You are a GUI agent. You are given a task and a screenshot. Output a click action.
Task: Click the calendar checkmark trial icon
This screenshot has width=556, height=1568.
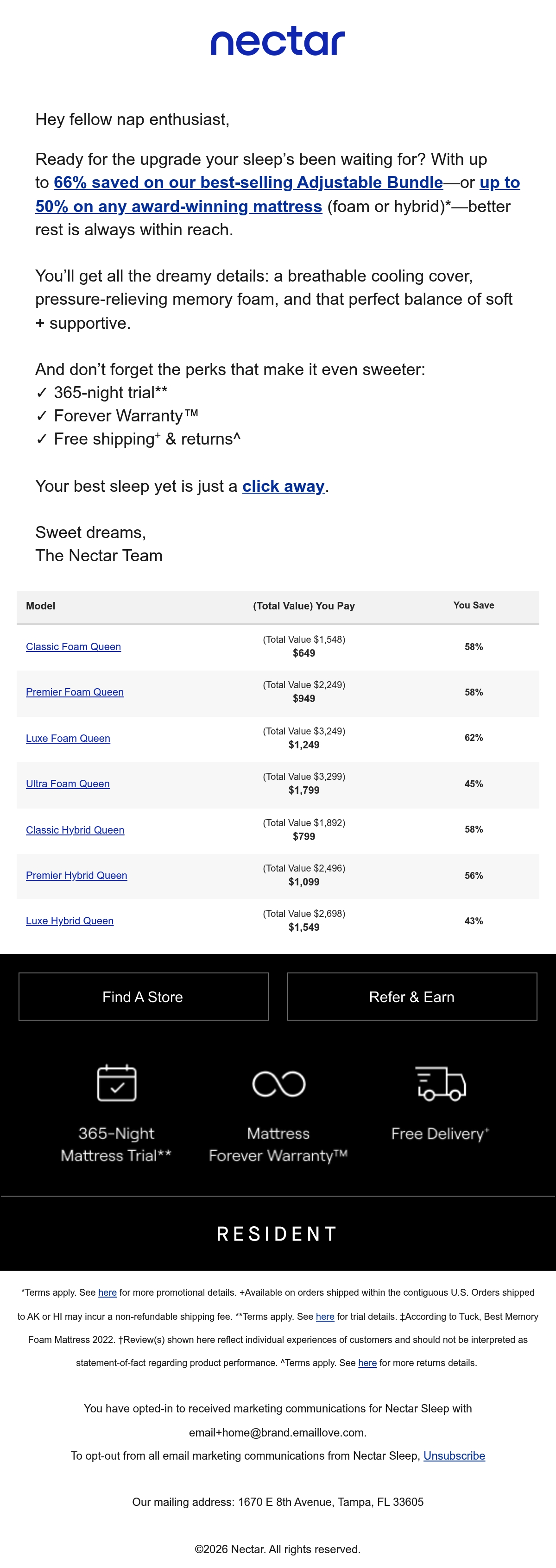coord(117,1083)
